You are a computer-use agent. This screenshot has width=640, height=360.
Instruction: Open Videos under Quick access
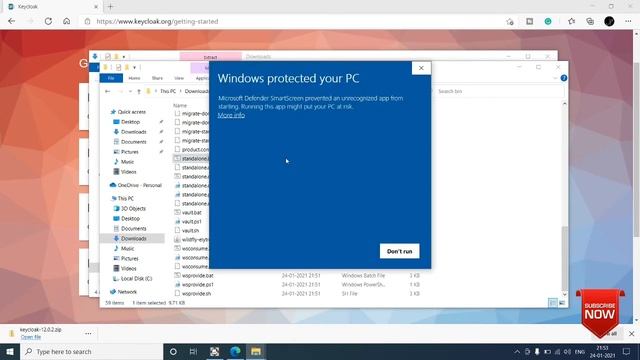128,172
